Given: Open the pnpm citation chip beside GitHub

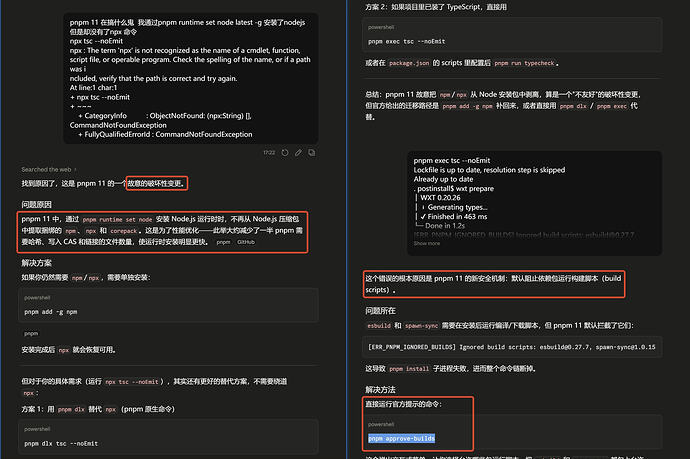Looking at the screenshot, I should click(223, 242).
